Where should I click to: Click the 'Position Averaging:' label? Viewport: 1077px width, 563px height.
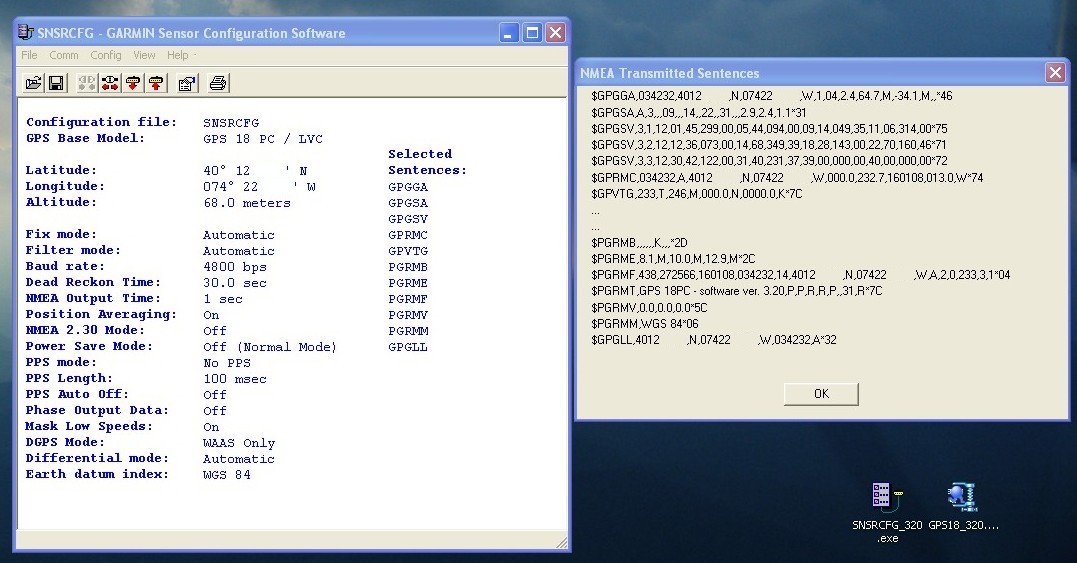tap(101, 314)
